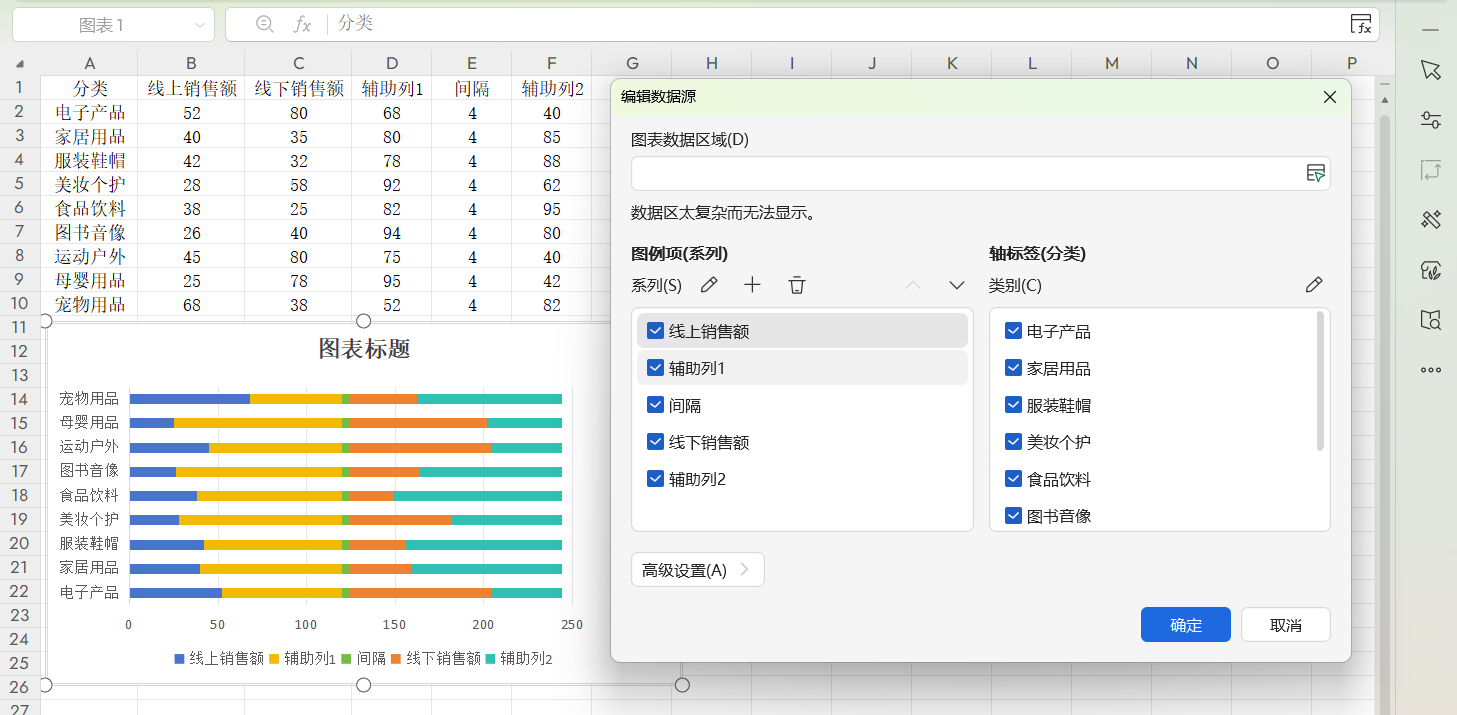Screen dimensions: 1457x715
Task: Open more options via the ellipsis in sidebar
Action: click(1430, 370)
